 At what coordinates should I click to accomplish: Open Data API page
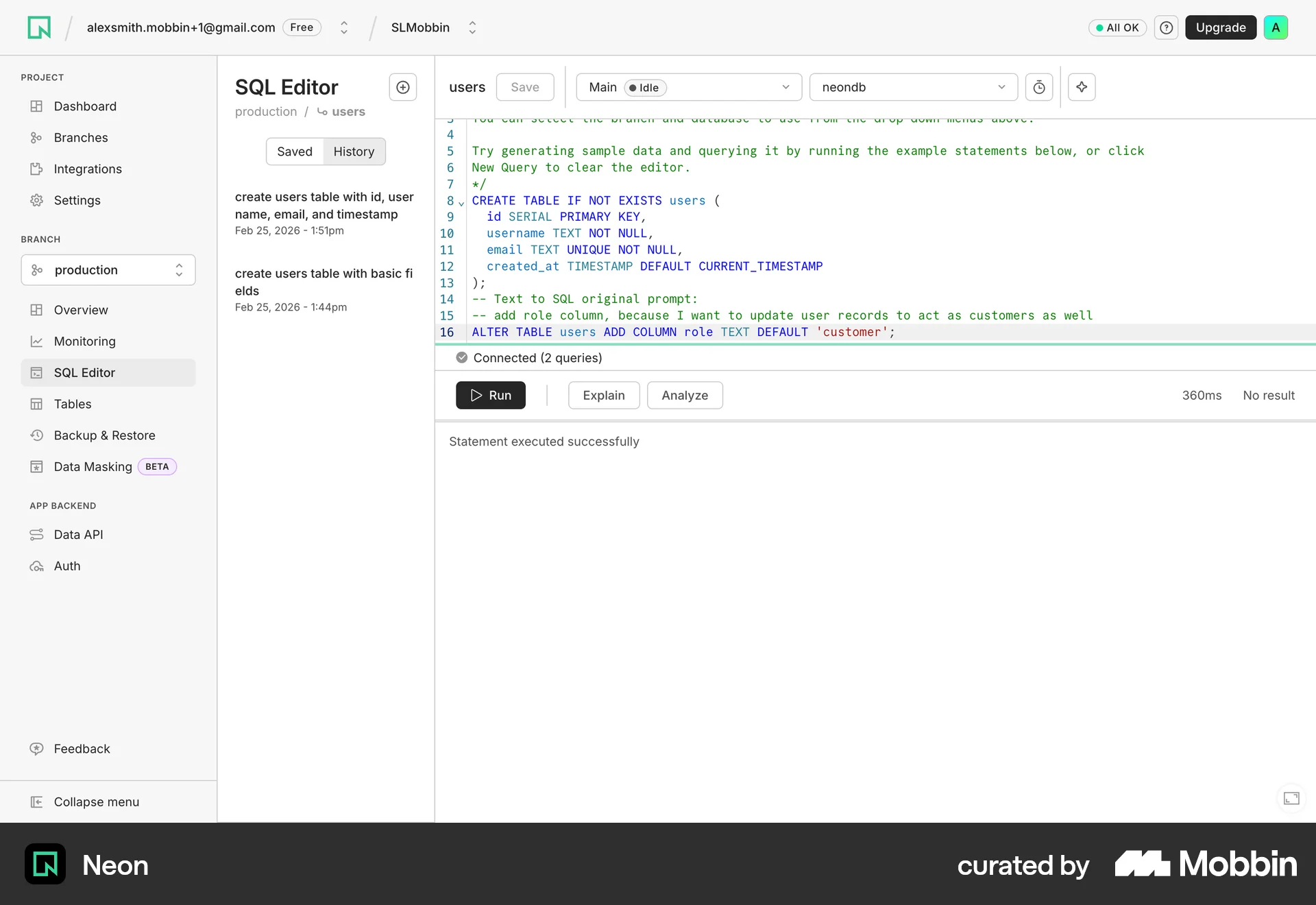[x=108, y=535]
